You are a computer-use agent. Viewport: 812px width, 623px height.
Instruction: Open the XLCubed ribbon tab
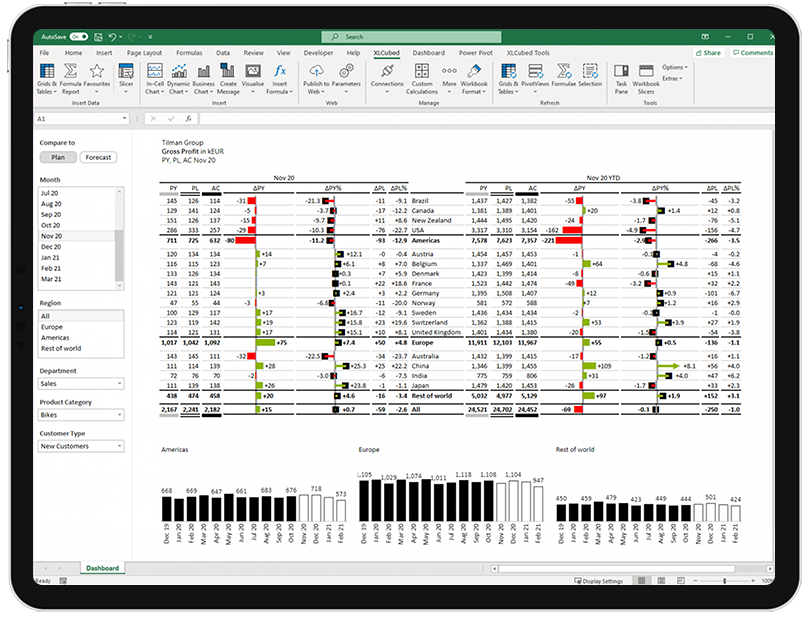click(x=386, y=53)
